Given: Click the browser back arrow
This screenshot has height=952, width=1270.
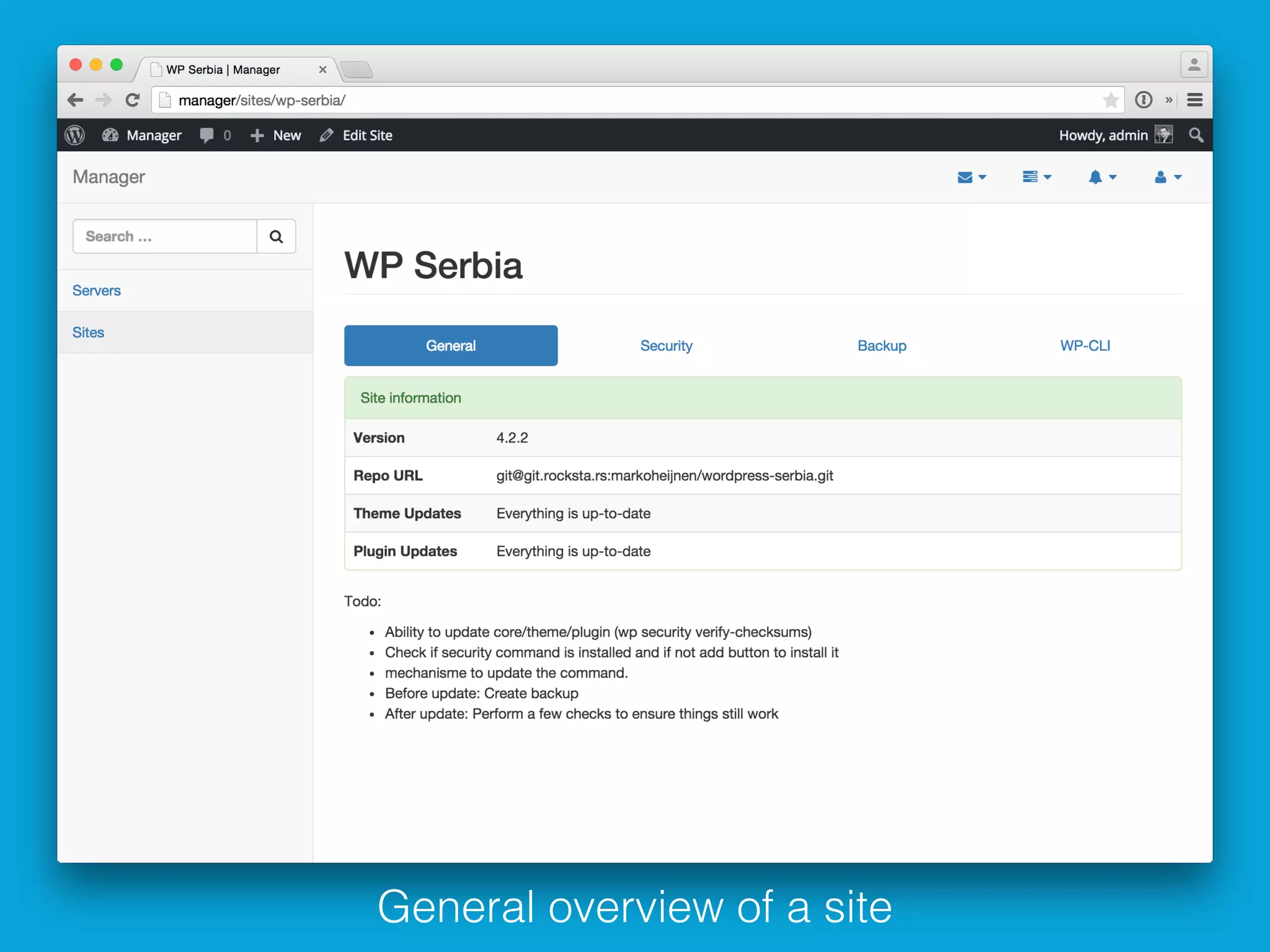Looking at the screenshot, I should tap(75, 100).
